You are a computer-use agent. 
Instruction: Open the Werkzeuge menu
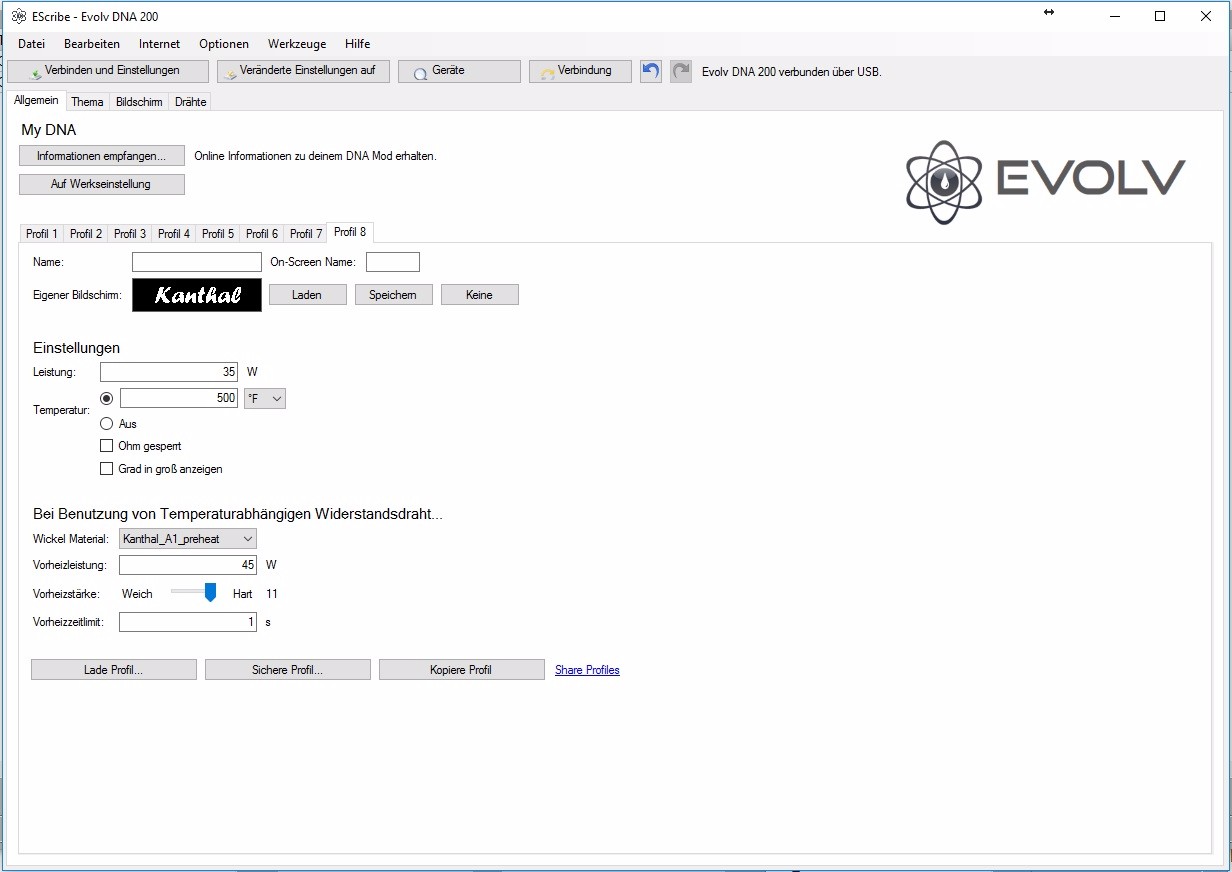click(x=296, y=44)
